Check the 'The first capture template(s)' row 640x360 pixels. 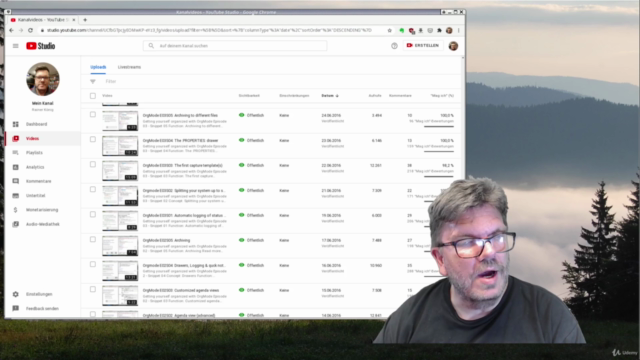click(x=93, y=164)
